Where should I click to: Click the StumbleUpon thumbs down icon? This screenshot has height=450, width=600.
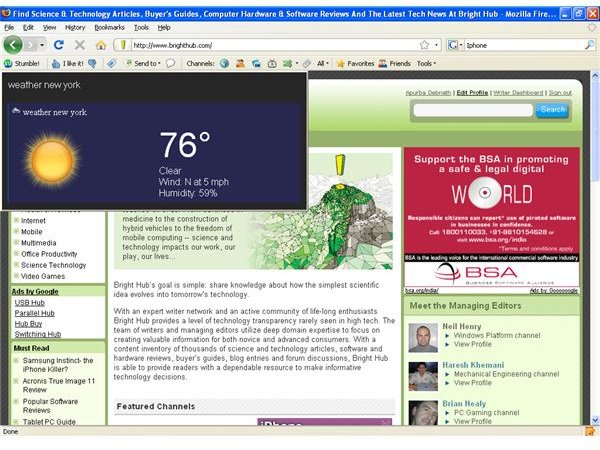coord(92,64)
